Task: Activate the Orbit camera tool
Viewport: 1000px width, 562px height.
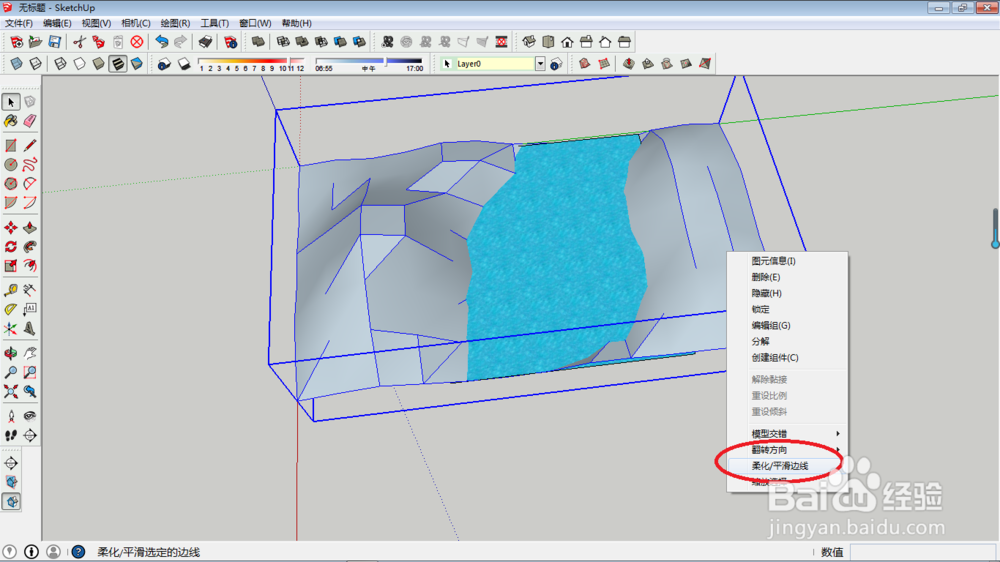Action: point(11,353)
